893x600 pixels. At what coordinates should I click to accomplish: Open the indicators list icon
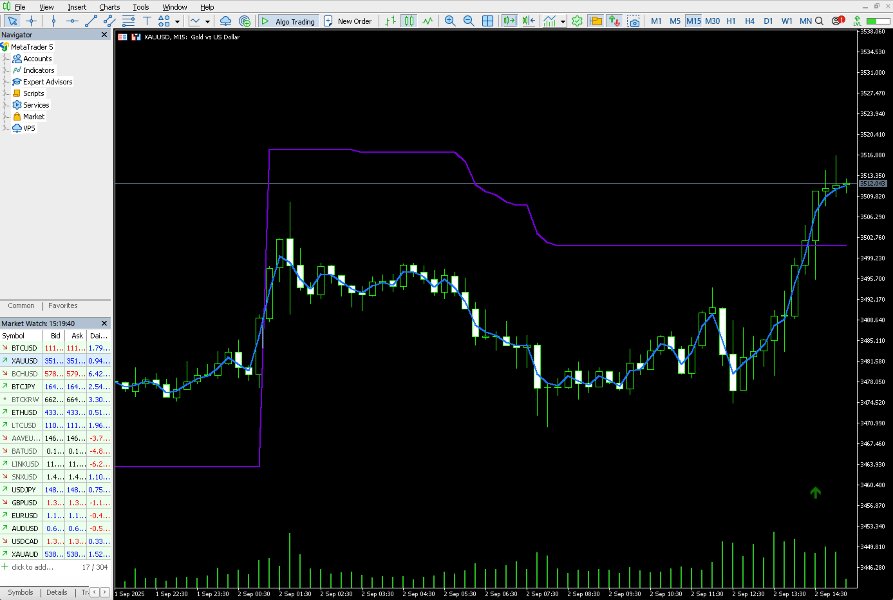(x=549, y=21)
